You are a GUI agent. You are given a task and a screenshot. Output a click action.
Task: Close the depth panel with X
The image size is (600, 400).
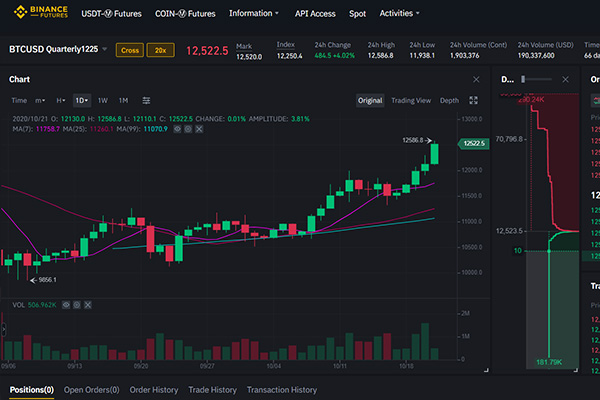tap(565, 79)
